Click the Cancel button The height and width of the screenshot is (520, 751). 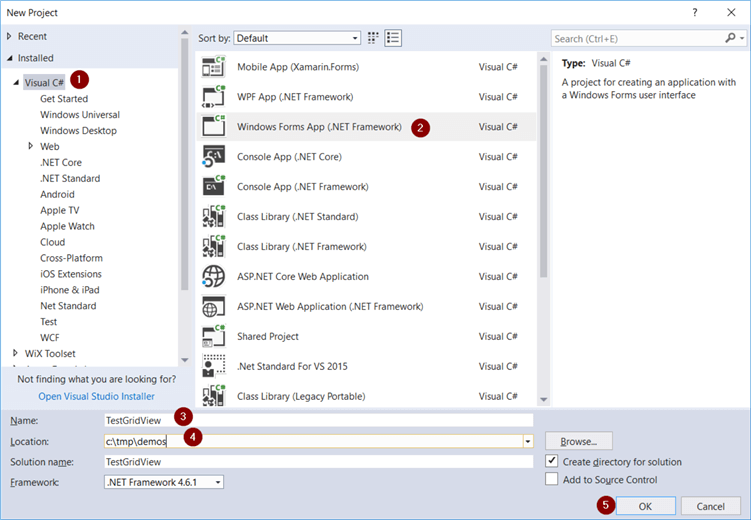point(710,506)
